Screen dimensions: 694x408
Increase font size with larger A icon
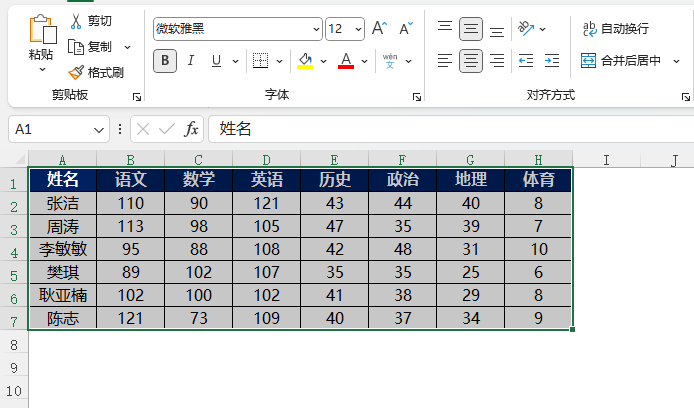click(x=379, y=28)
